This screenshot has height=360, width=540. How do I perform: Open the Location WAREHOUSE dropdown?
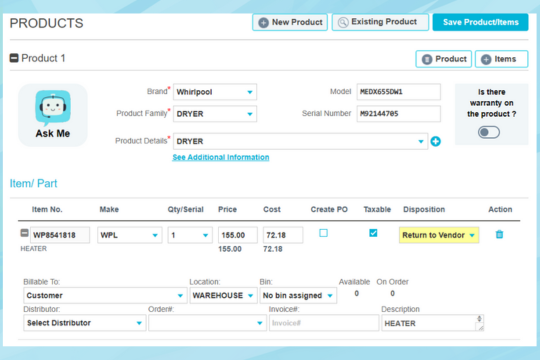pos(224,296)
